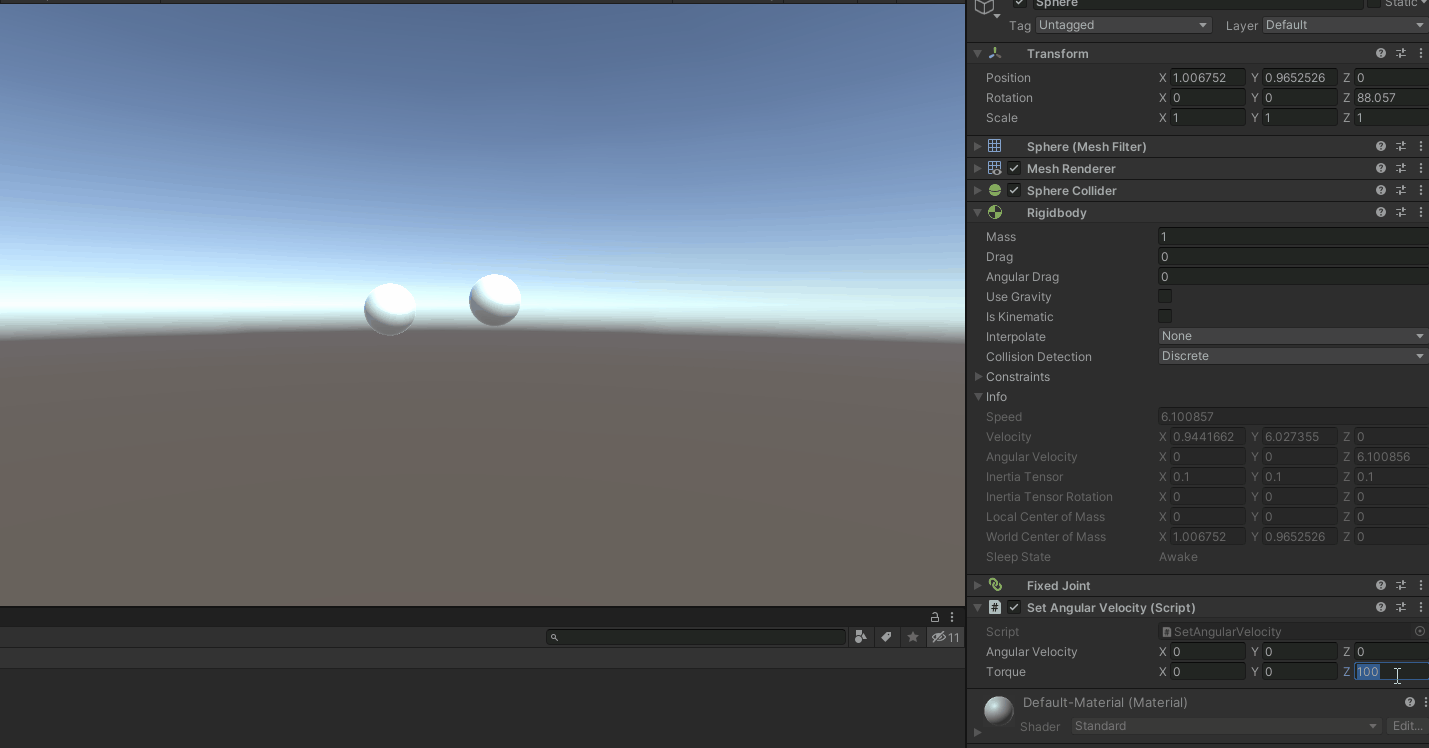Disable the Set Angular Velocity script

click(1013, 607)
